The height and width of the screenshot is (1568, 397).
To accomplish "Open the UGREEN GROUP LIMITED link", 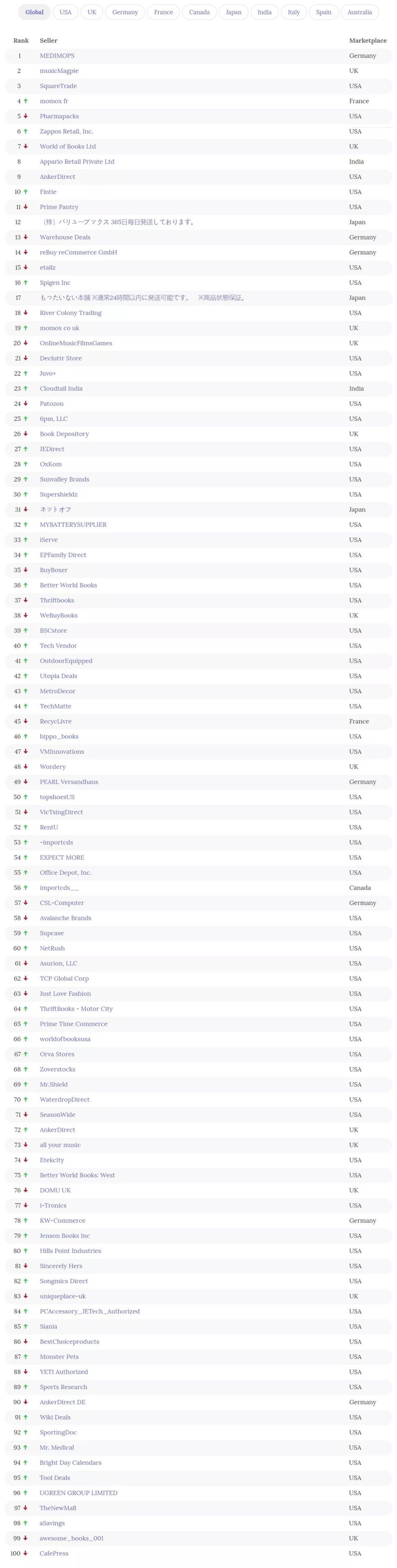I will (78, 1493).
